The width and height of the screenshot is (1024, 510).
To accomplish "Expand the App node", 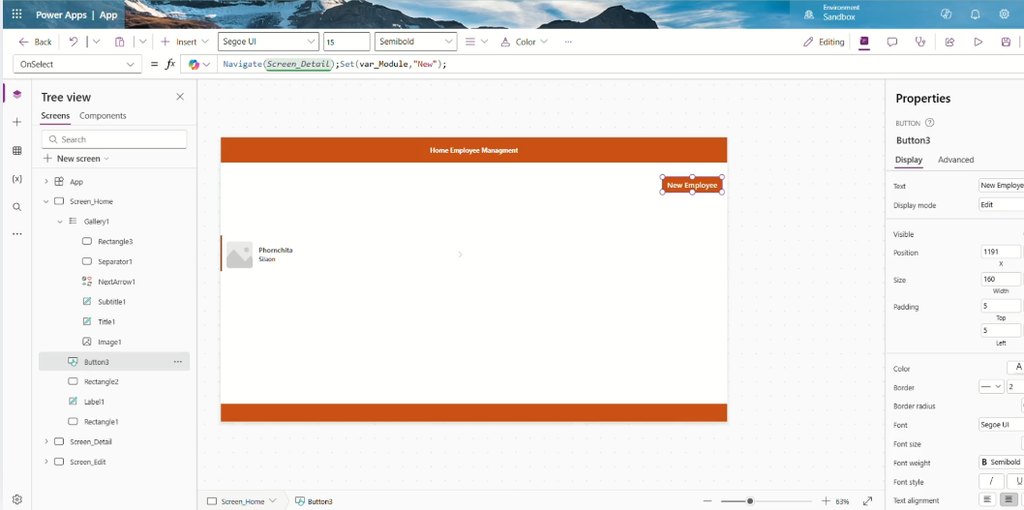I will coord(46,182).
